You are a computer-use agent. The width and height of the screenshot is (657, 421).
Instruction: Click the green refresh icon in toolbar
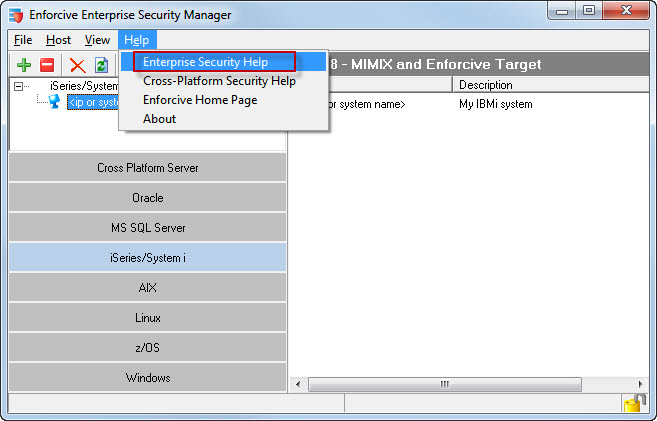101,65
